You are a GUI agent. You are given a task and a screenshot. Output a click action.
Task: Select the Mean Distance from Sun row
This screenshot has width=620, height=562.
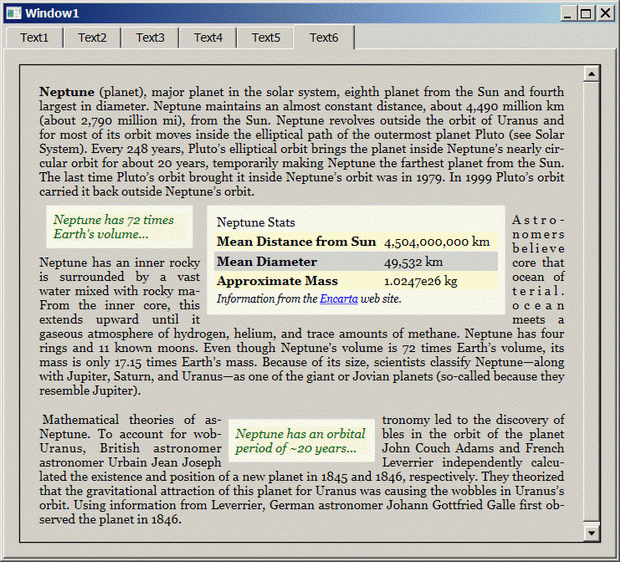coord(355,242)
